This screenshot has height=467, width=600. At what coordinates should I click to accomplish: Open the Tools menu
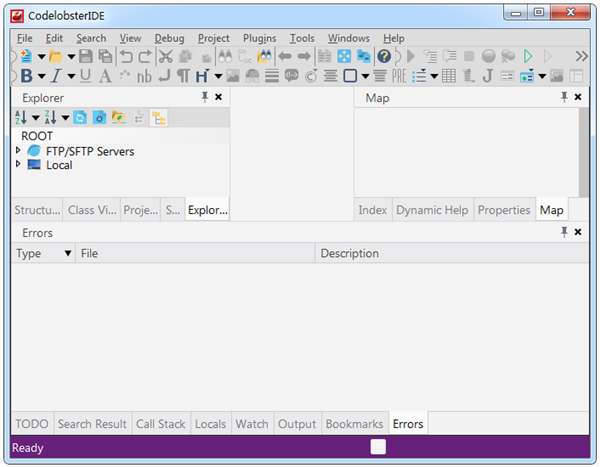302,38
